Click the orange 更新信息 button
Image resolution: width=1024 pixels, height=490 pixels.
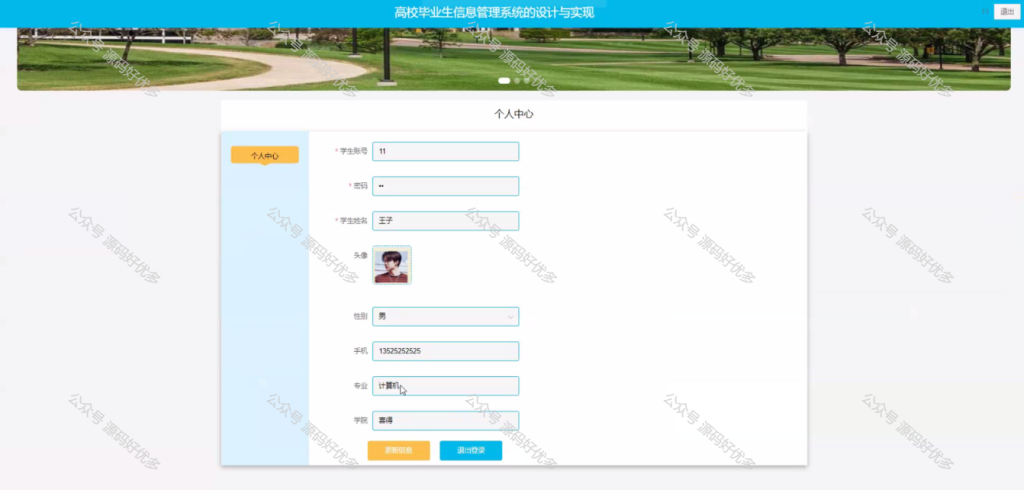(398, 451)
